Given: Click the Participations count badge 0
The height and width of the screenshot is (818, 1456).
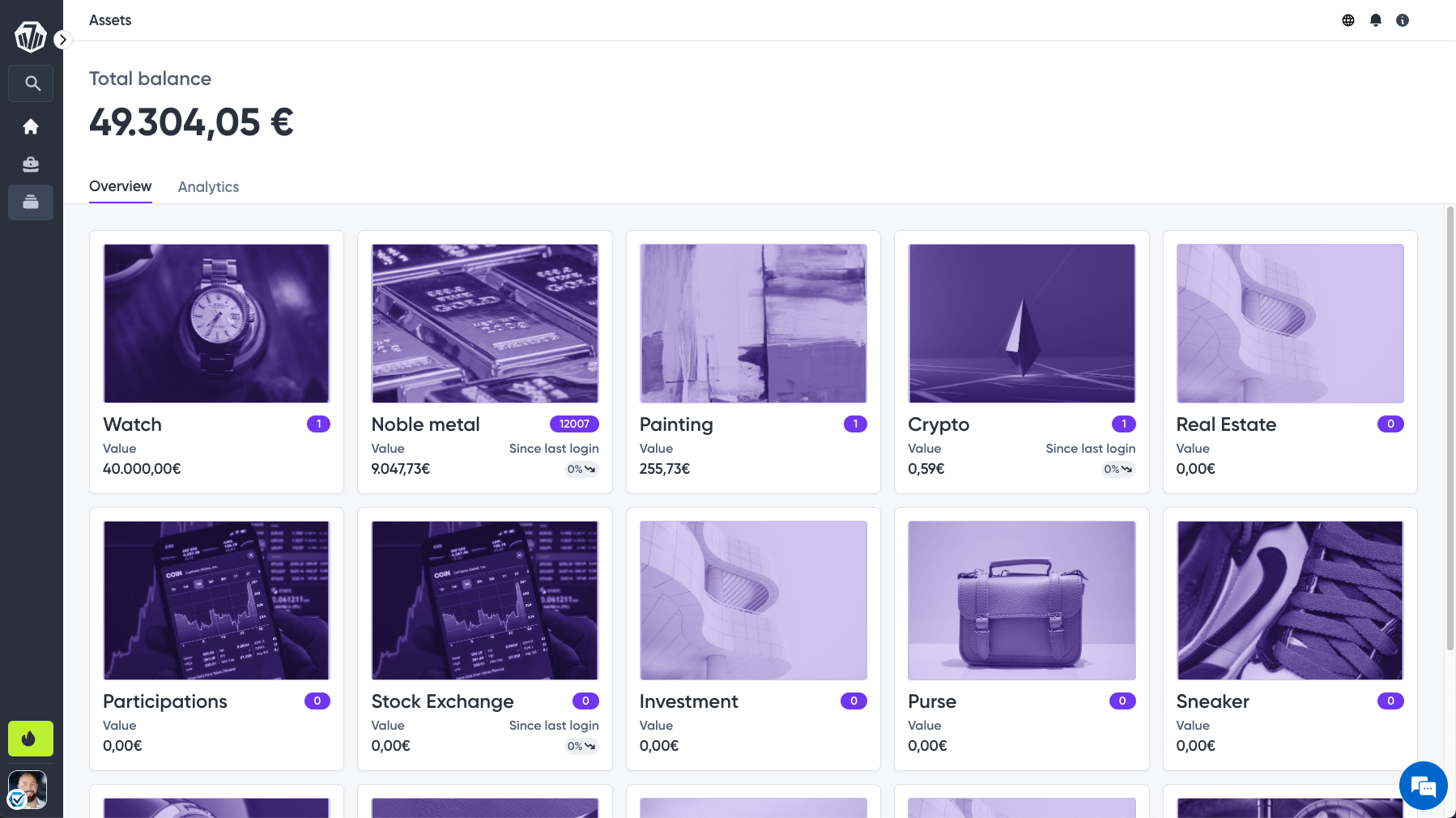Looking at the screenshot, I should click(x=317, y=701).
